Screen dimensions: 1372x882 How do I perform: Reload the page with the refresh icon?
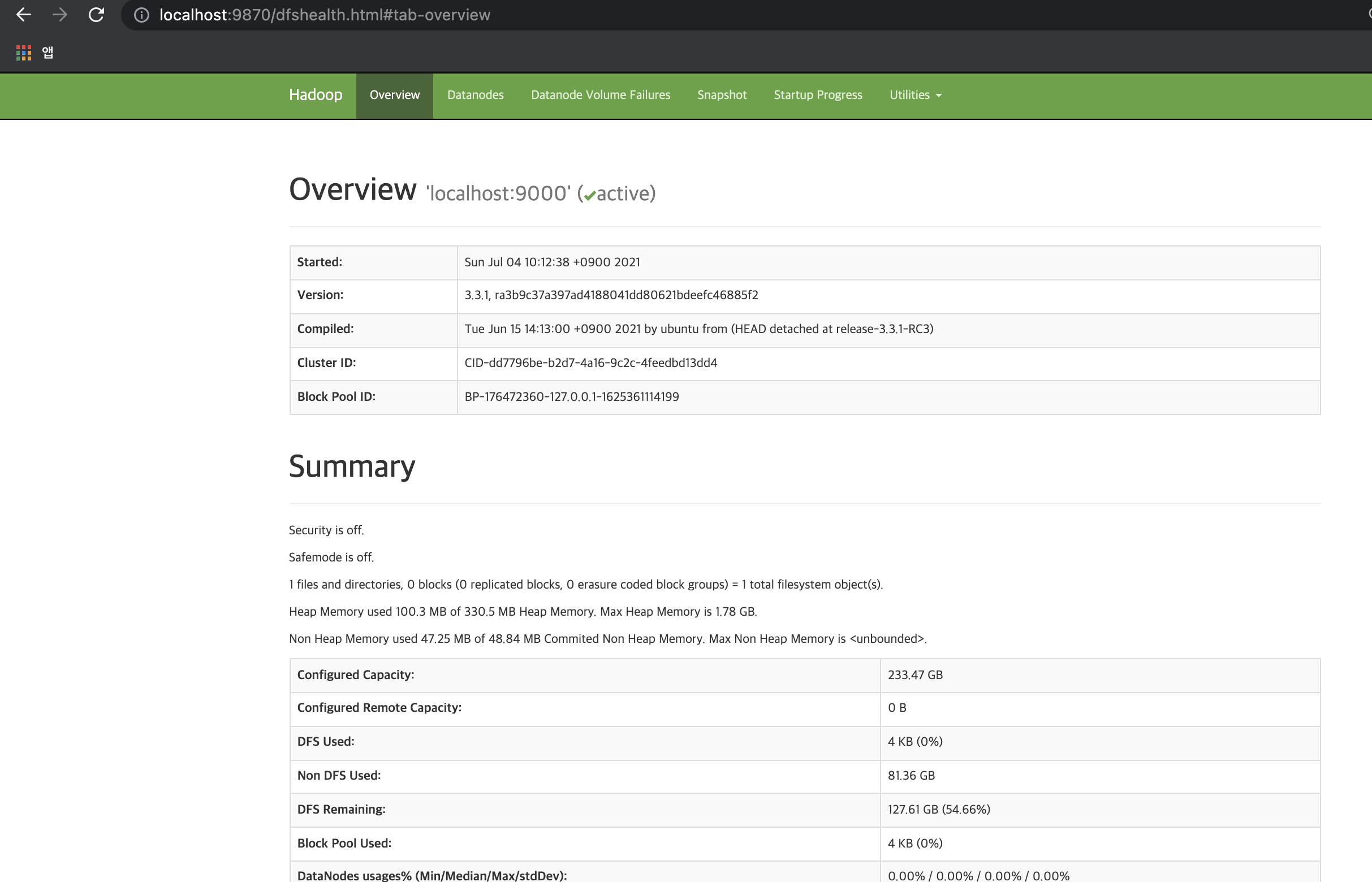coord(96,15)
